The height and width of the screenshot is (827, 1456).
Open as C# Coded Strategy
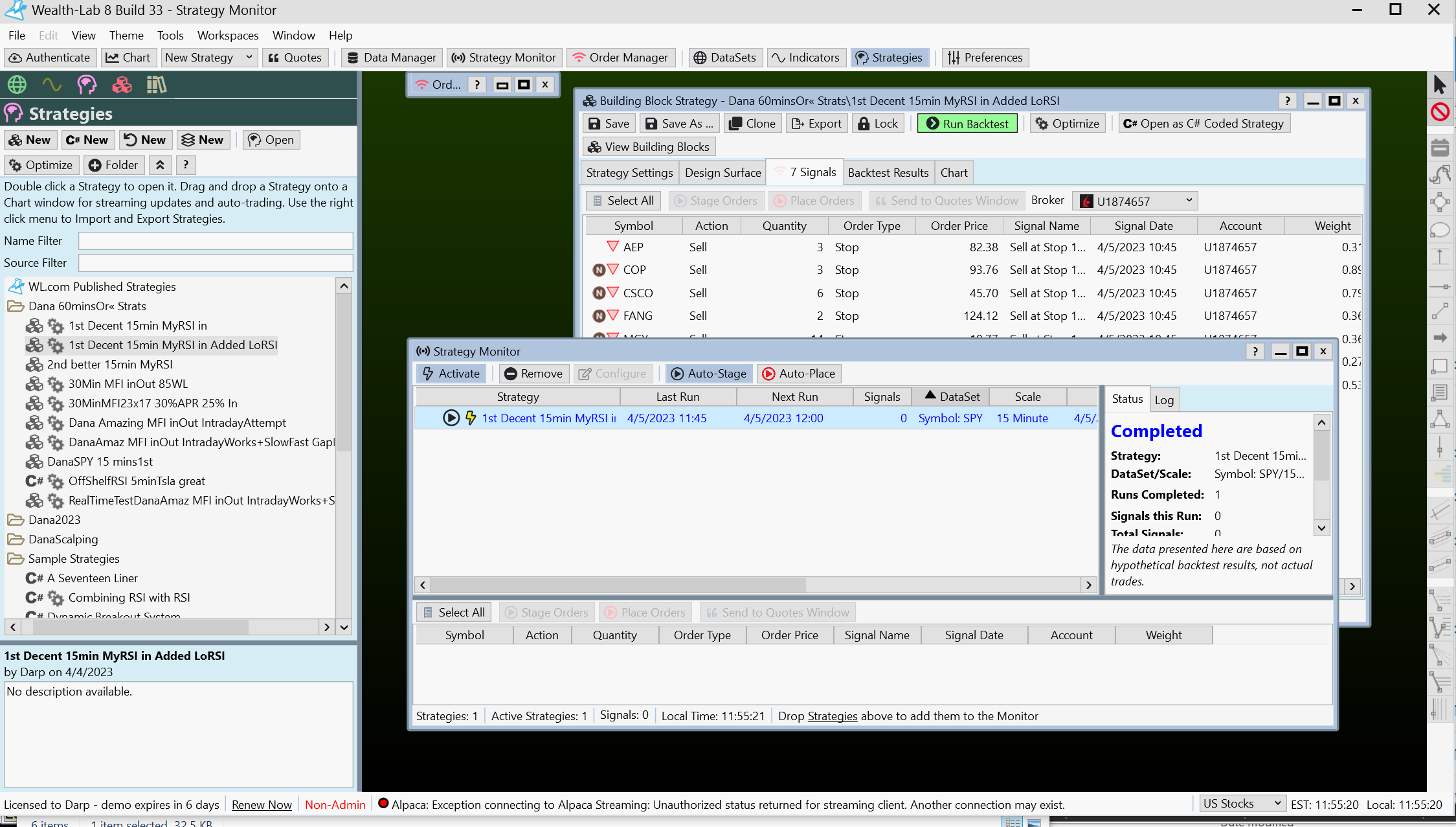coord(1204,124)
